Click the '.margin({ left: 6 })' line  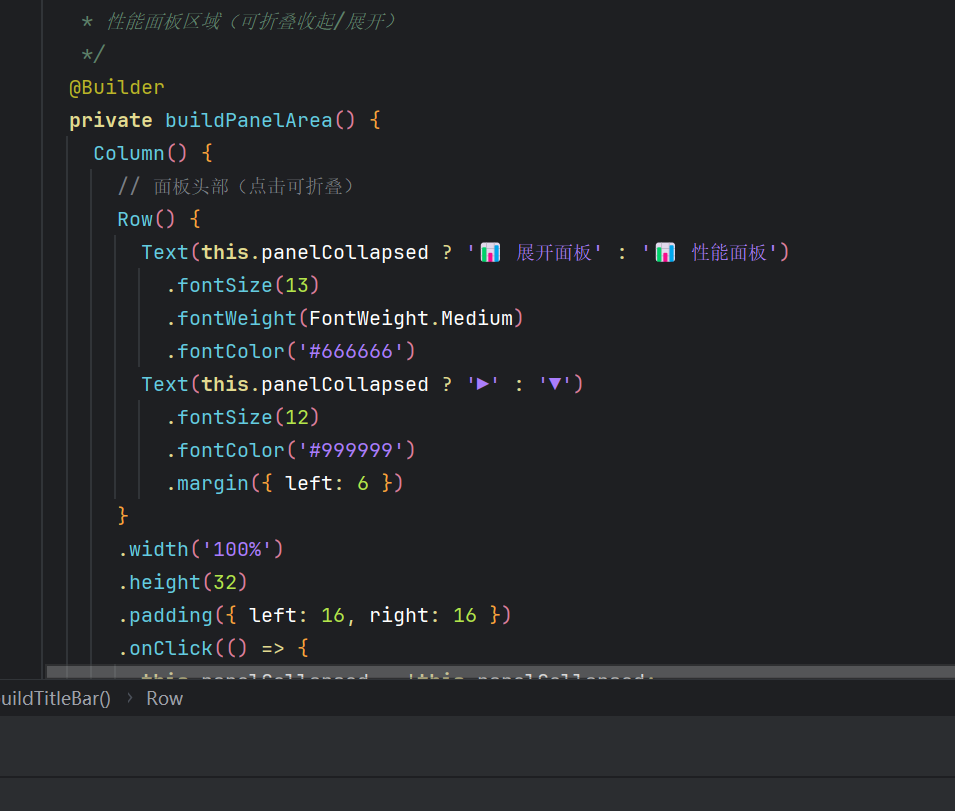pos(284,483)
